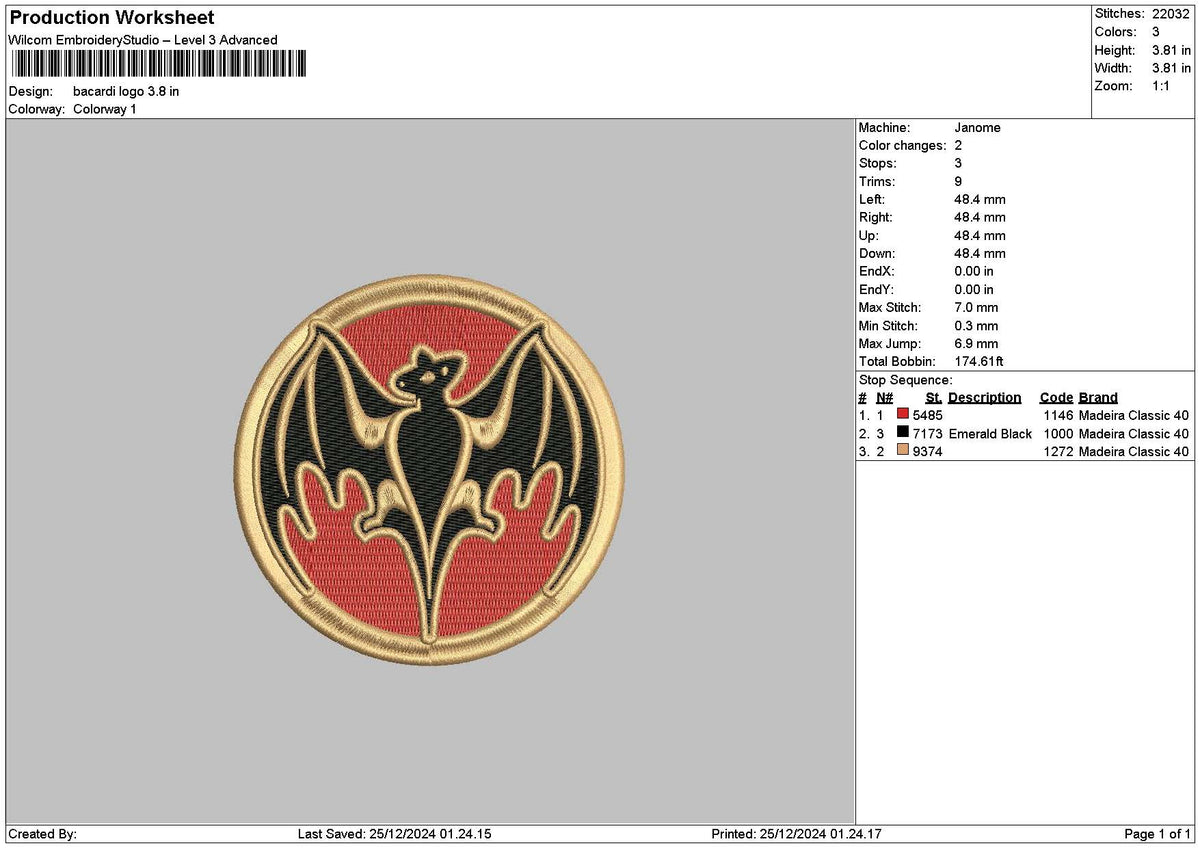Viewport: 1200px width, 848px height.
Task: Click the design name bacardi logo 3.8 in
Action: [x=127, y=90]
